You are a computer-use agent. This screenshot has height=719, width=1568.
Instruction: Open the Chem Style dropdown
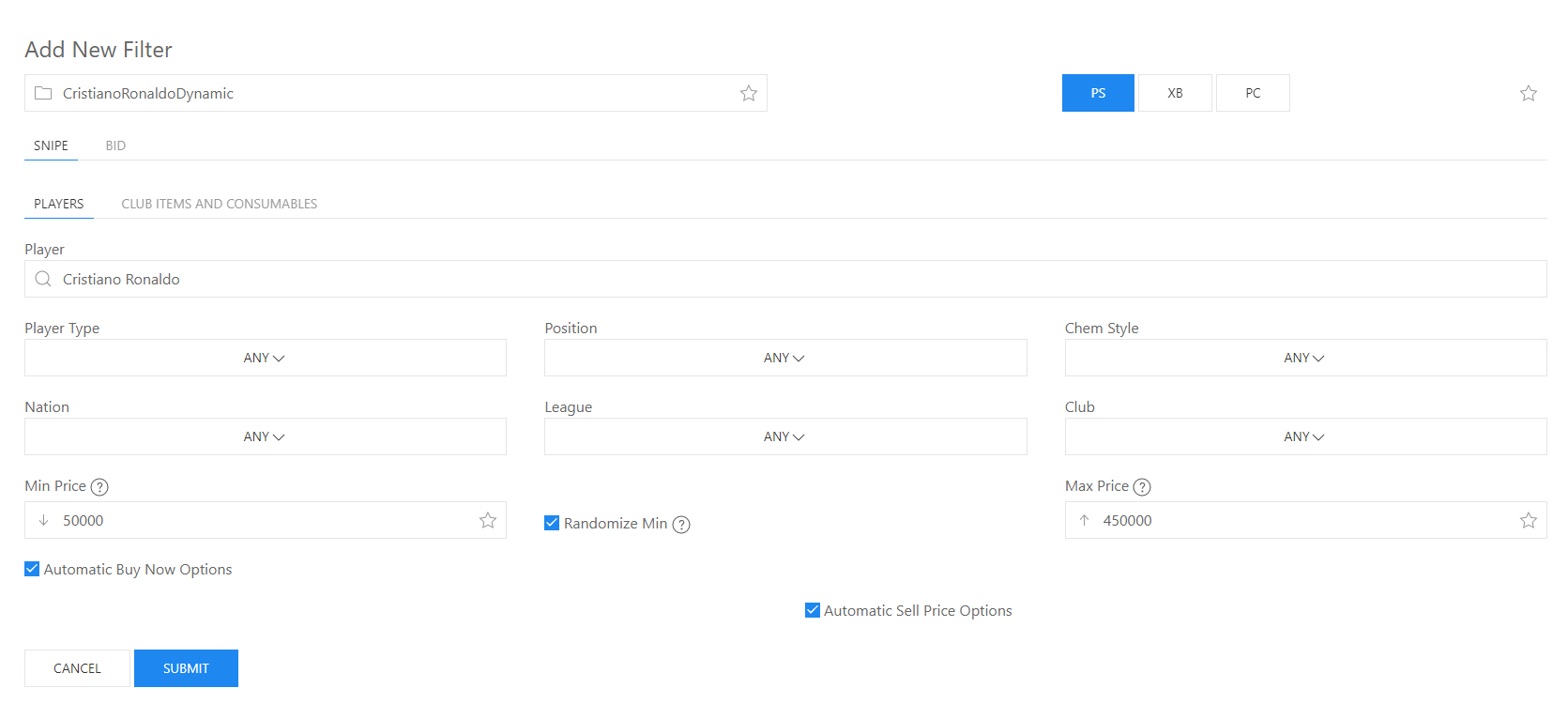coord(1305,358)
